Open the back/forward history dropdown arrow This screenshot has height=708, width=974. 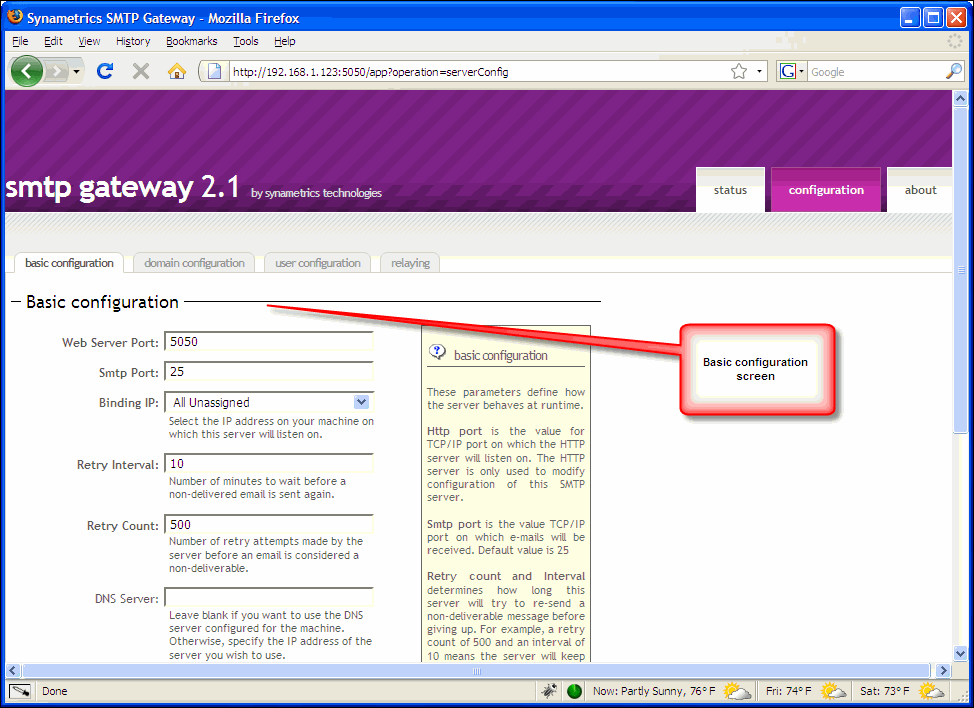(x=76, y=71)
